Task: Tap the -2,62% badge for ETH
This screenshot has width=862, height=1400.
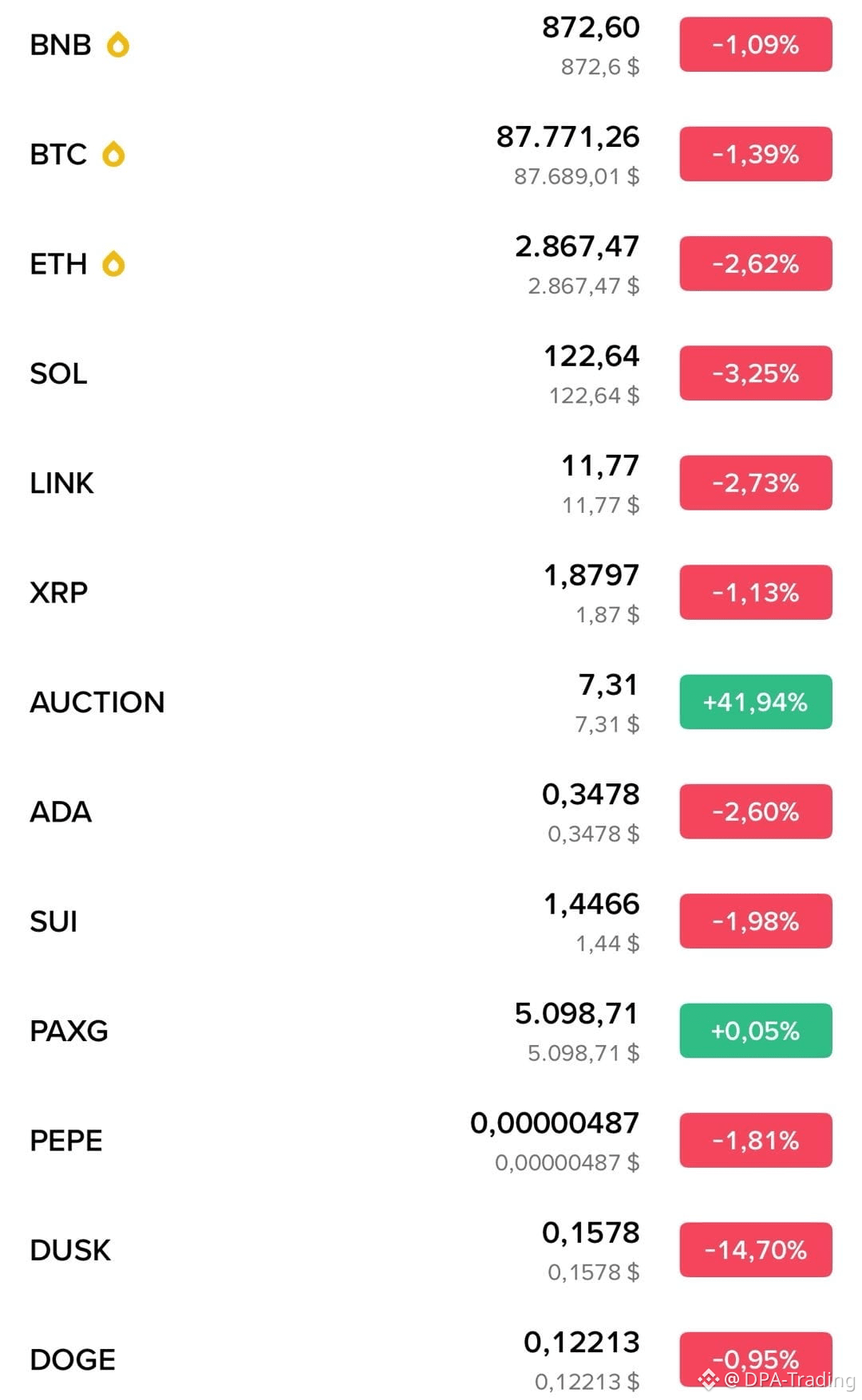Action: (x=756, y=264)
